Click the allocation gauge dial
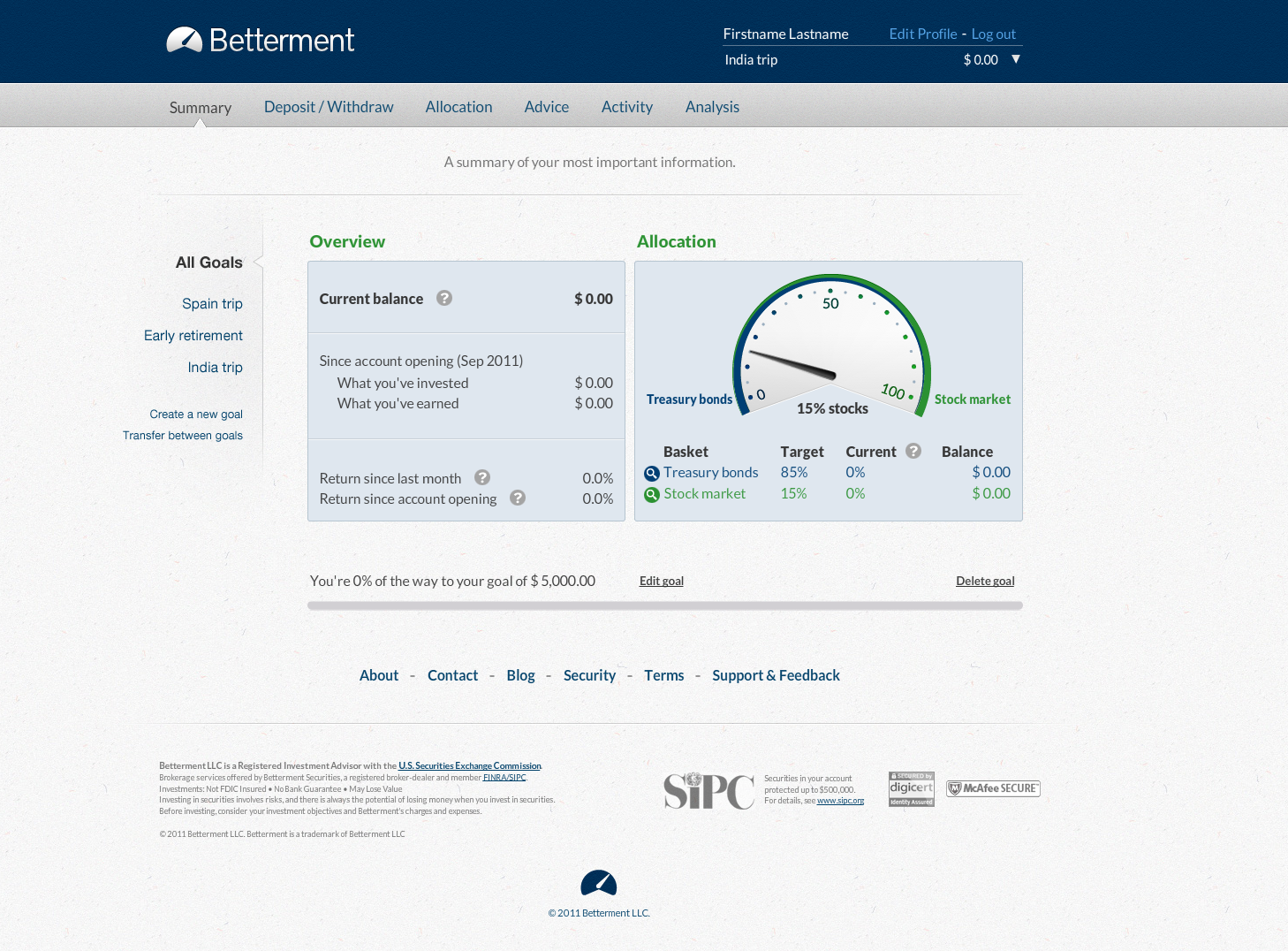 (831, 345)
